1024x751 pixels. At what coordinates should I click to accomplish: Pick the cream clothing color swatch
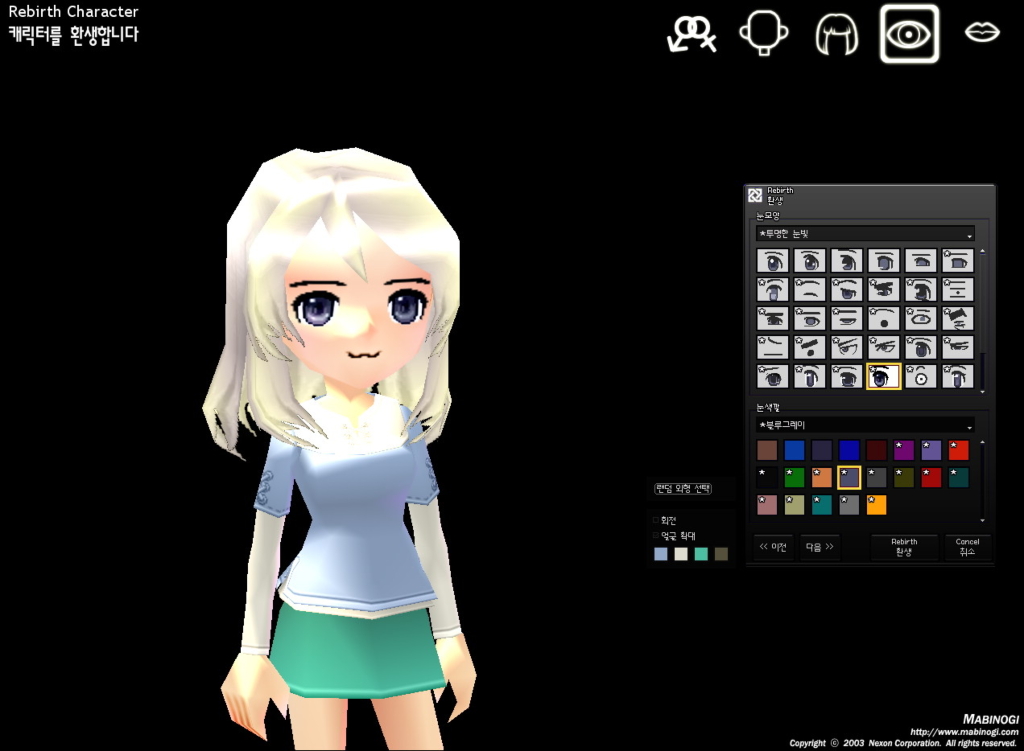click(x=681, y=554)
